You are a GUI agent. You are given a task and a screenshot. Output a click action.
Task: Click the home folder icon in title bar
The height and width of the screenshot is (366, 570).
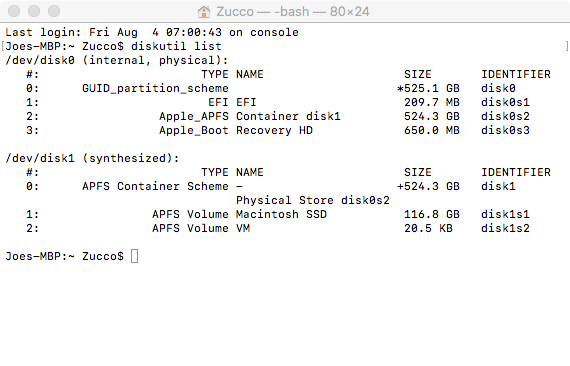coord(204,12)
